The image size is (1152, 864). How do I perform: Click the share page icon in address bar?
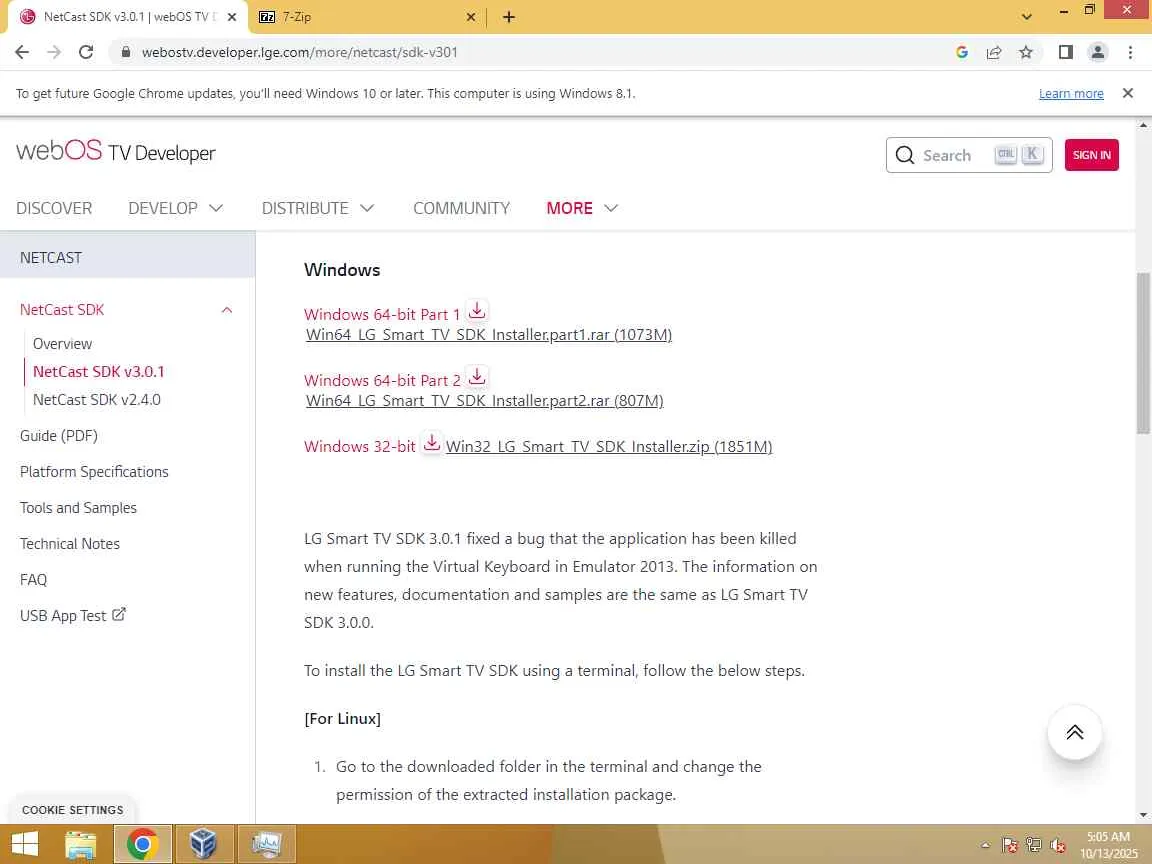click(x=993, y=52)
